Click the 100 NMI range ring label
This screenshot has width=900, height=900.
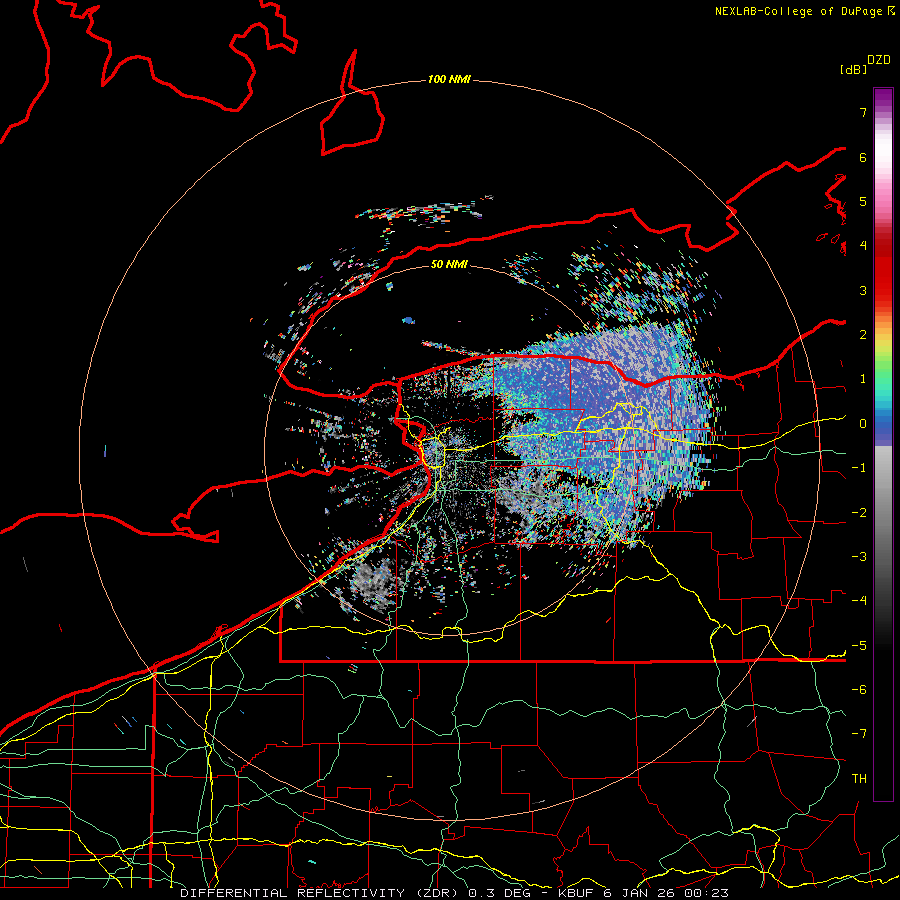click(x=449, y=79)
